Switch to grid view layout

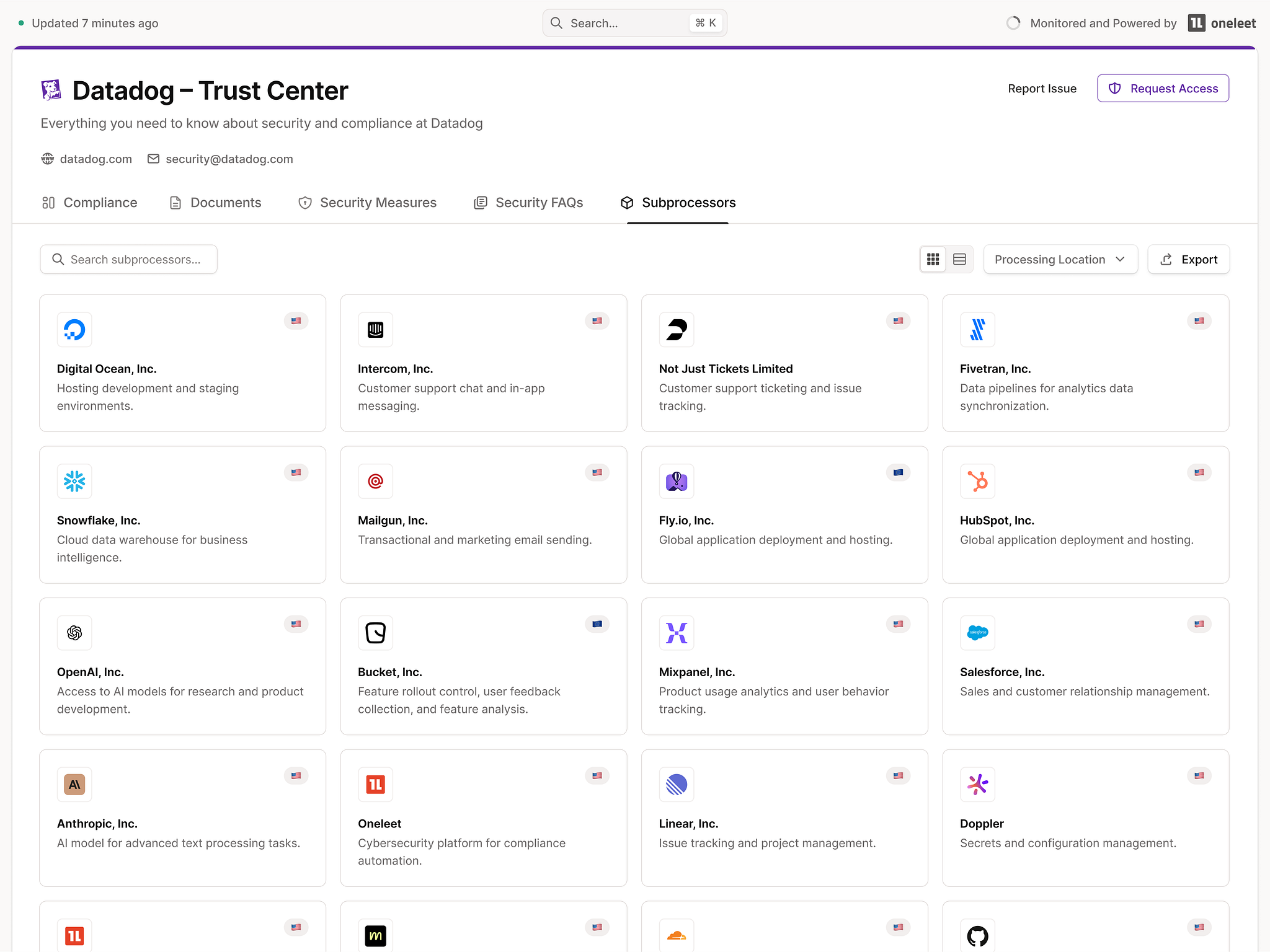933,259
